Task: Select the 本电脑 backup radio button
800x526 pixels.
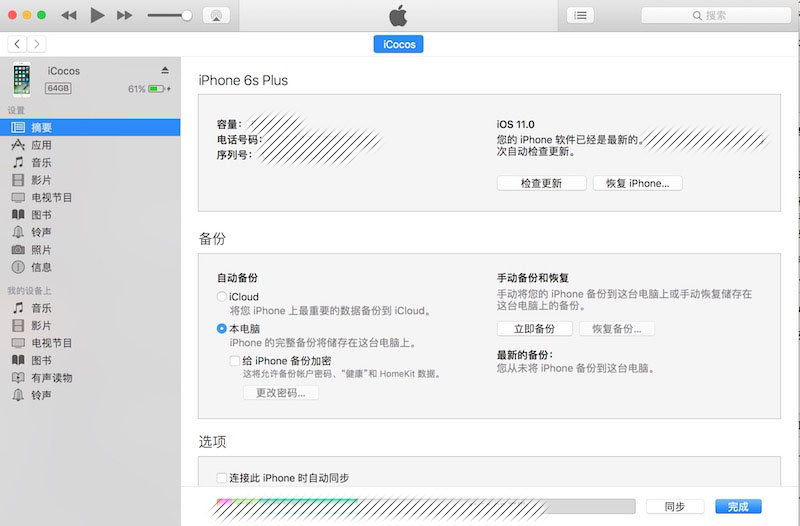Action: pos(221,329)
